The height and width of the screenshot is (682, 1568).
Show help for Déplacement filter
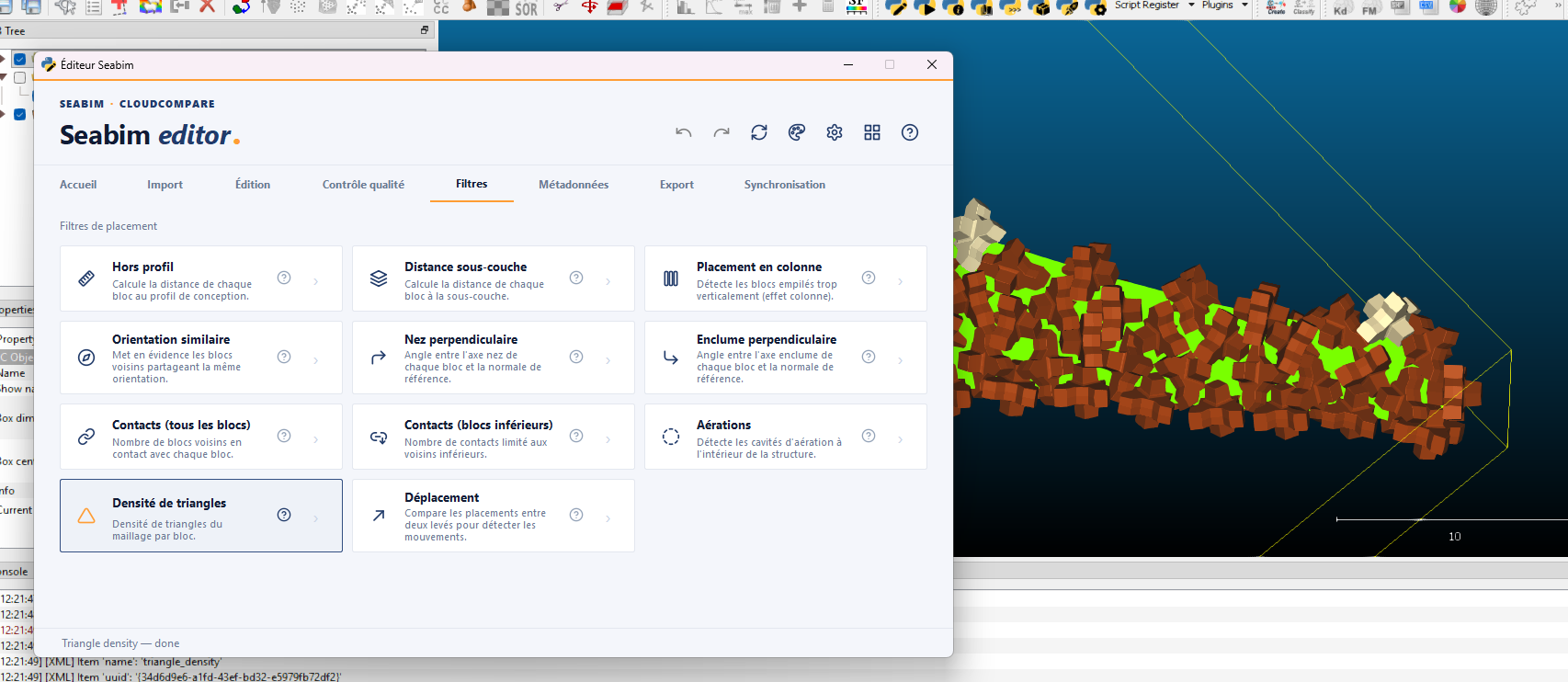(576, 515)
